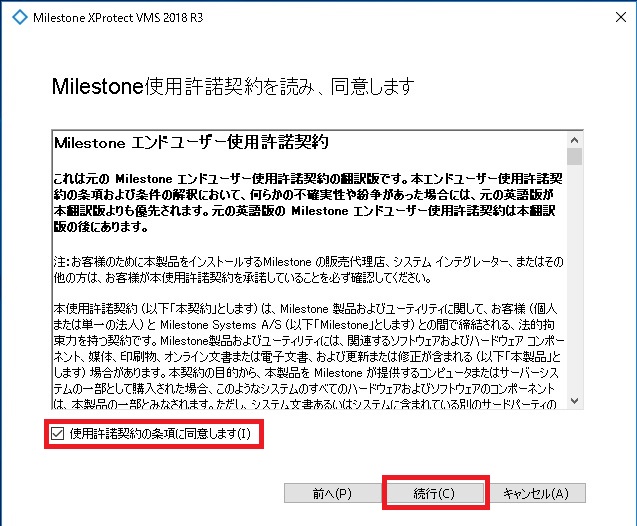Screen dimensions: 637x526
Task: Click window title Milestone XProtect VMS 2018 R3
Action: tap(118, 18)
